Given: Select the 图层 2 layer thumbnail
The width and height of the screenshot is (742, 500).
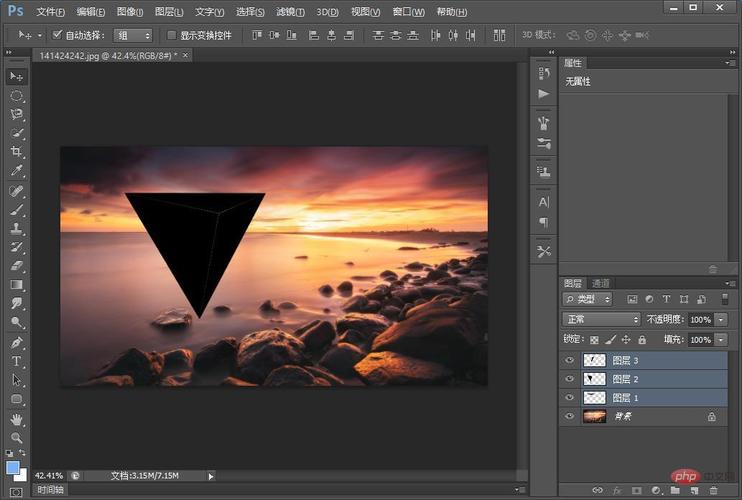Looking at the screenshot, I should pos(594,379).
